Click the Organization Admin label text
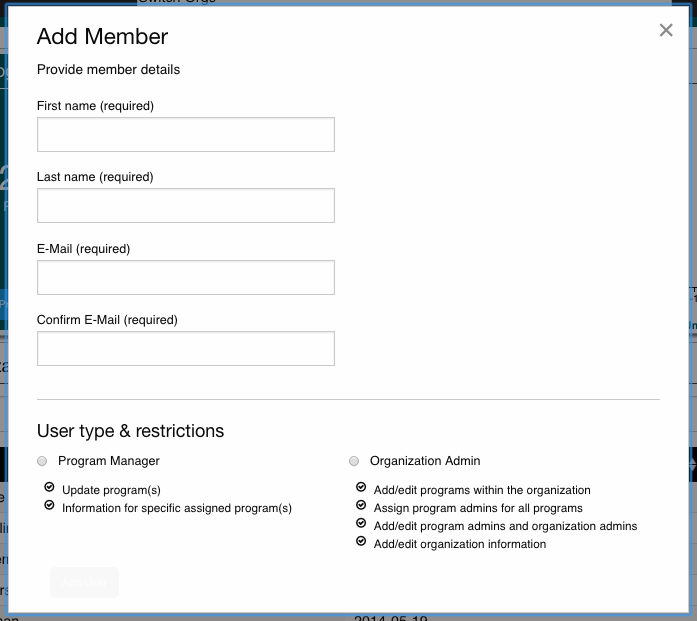 click(x=425, y=461)
